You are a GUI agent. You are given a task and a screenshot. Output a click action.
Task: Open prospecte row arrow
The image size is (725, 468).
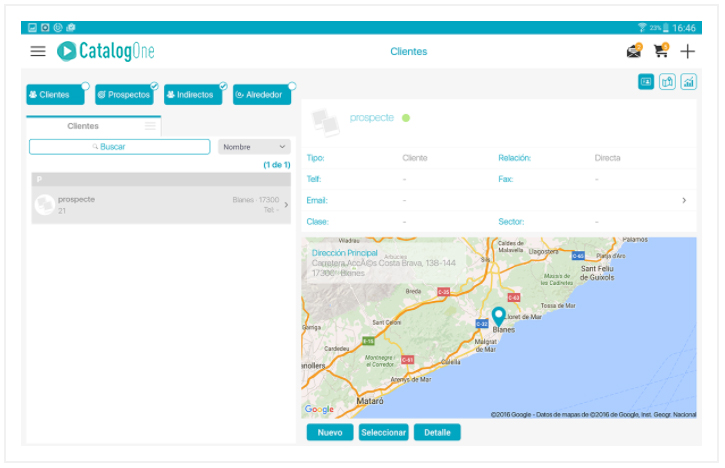pos(286,204)
